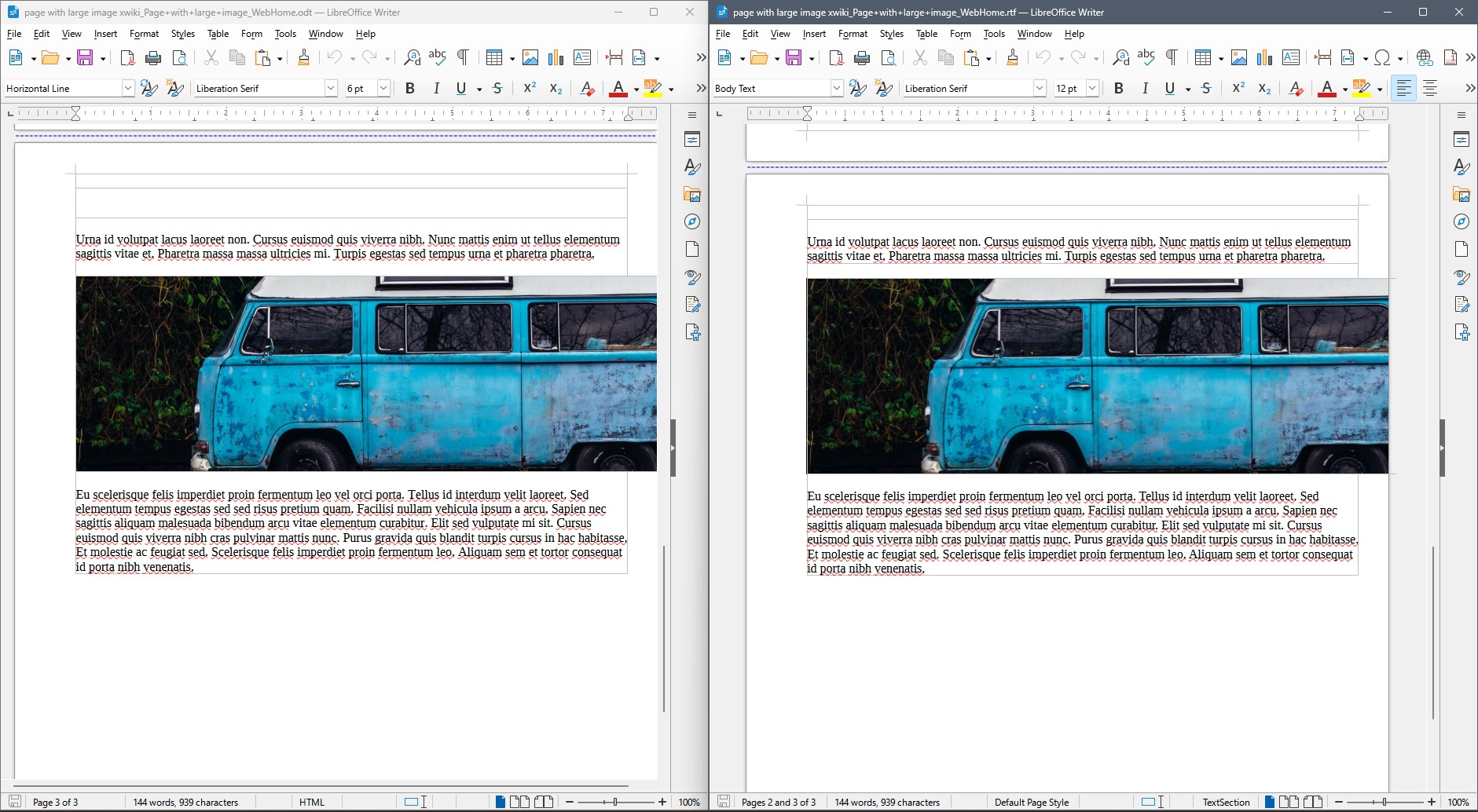Insert Chart icon in left .odt window
The image size is (1478, 812).
point(556,57)
